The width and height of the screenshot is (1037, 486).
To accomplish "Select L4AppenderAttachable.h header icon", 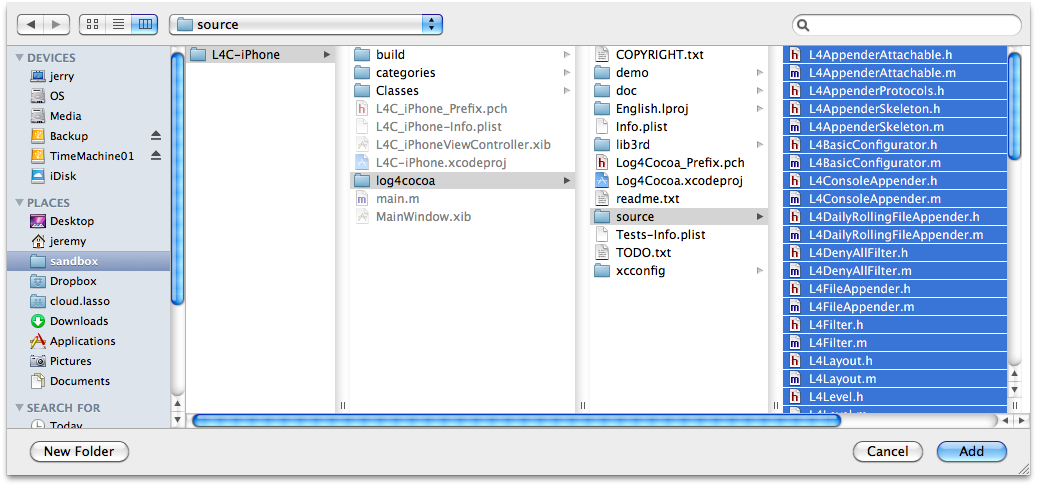I will pyautogui.click(x=796, y=55).
